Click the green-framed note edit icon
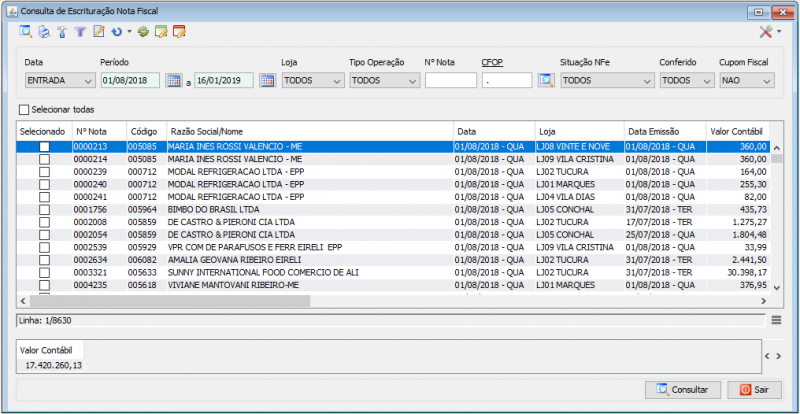Viewport: 800px width, 414px height. pyautogui.click(x=161, y=32)
